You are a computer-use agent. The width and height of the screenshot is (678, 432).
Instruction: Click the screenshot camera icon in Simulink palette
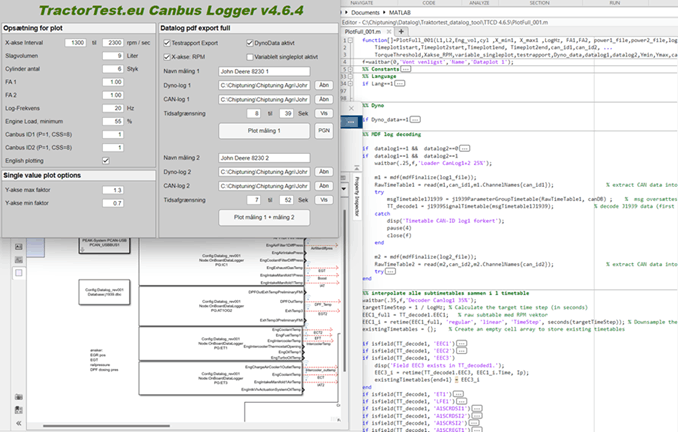tap(19, 397)
